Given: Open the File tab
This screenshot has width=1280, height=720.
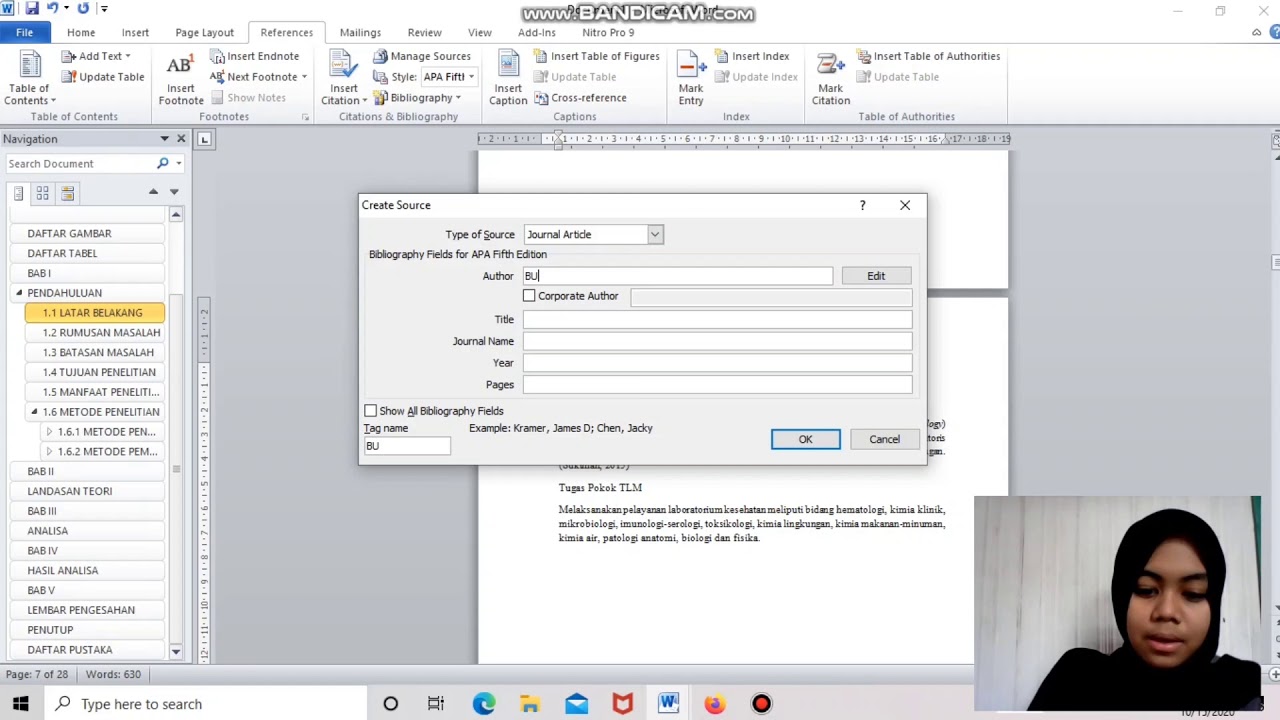Looking at the screenshot, I should click(x=24, y=32).
